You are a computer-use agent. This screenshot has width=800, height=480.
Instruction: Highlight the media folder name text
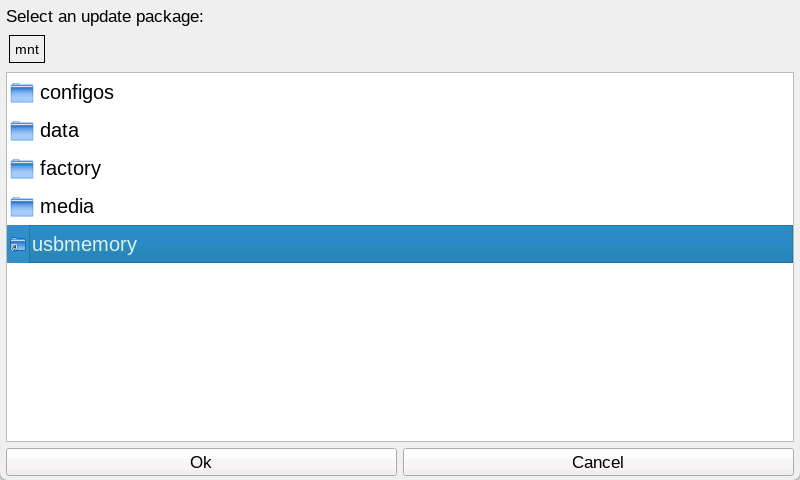pos(67,207)
